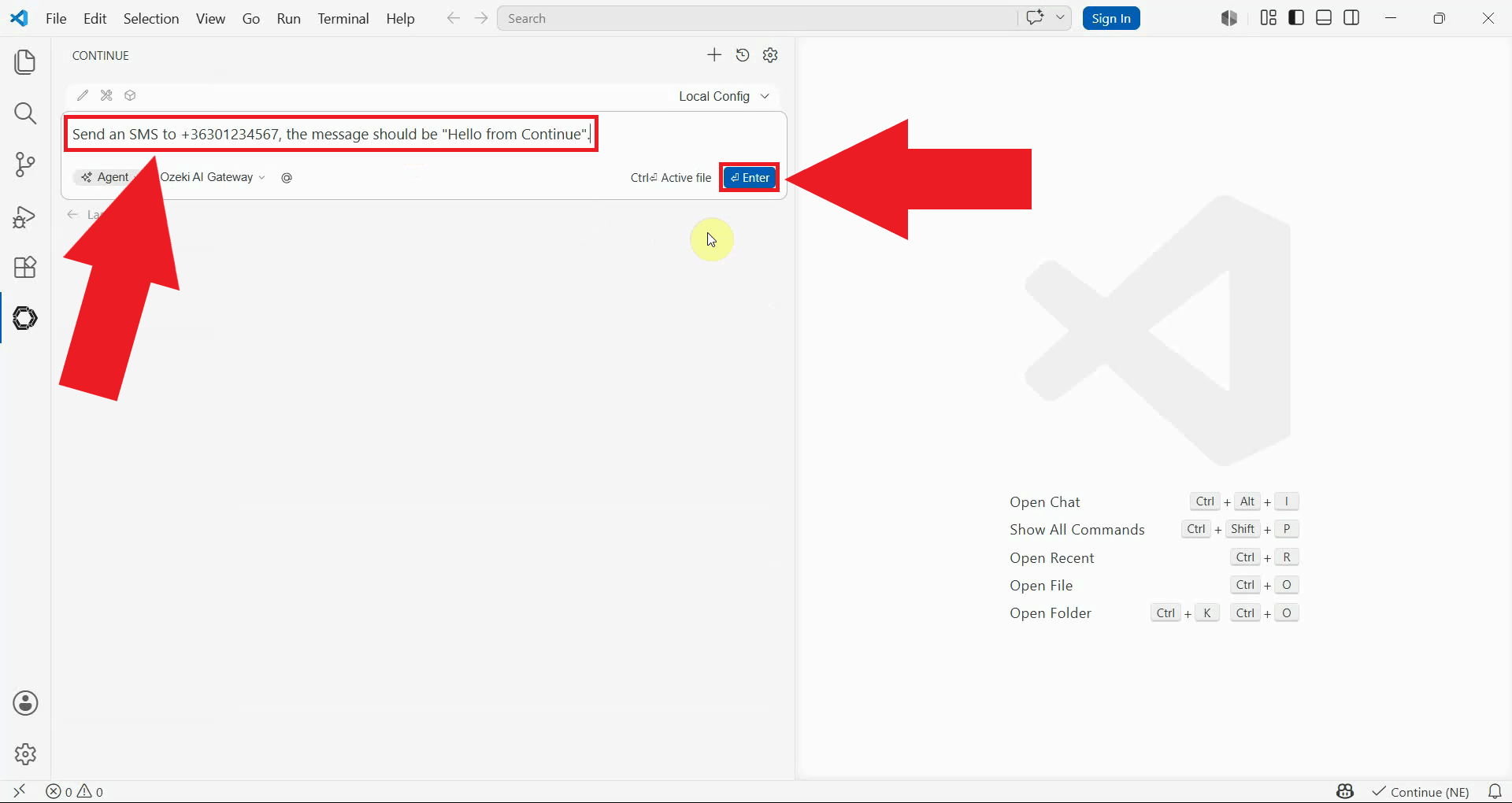Click the @ add context icon
Viewport: 1512px width, 803px height.
pos(287,178)
